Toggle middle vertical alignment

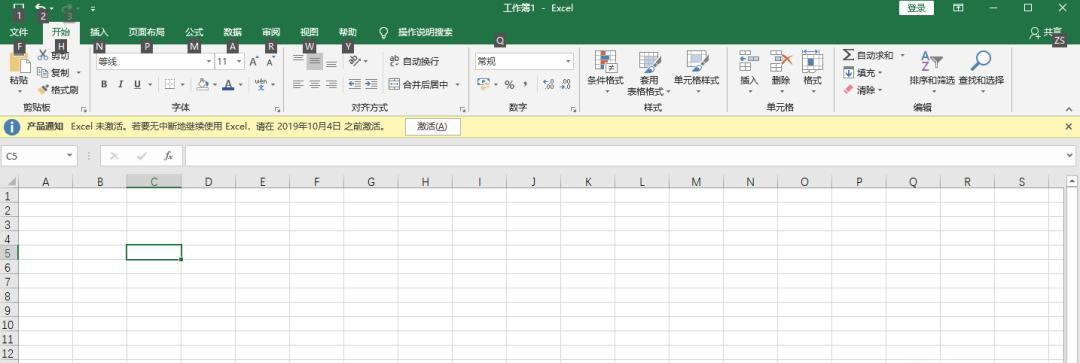315,61
